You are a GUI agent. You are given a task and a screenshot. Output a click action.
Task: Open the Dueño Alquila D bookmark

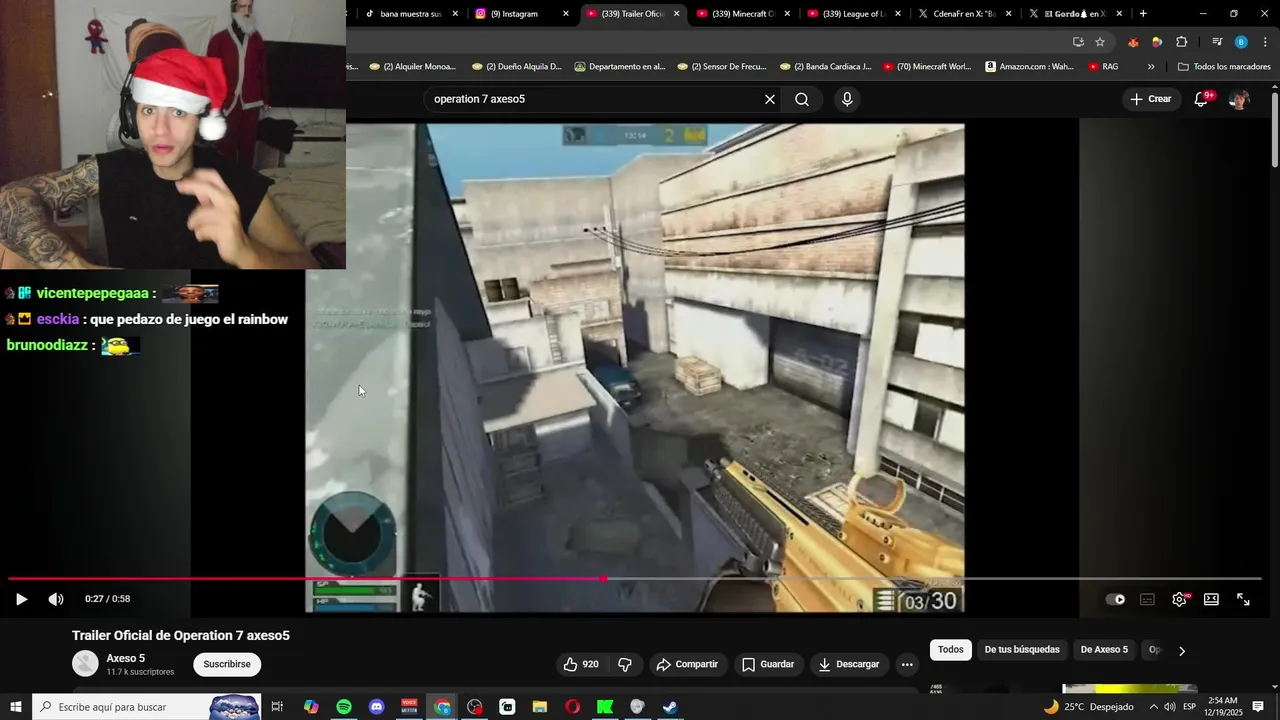coord(516,67)
